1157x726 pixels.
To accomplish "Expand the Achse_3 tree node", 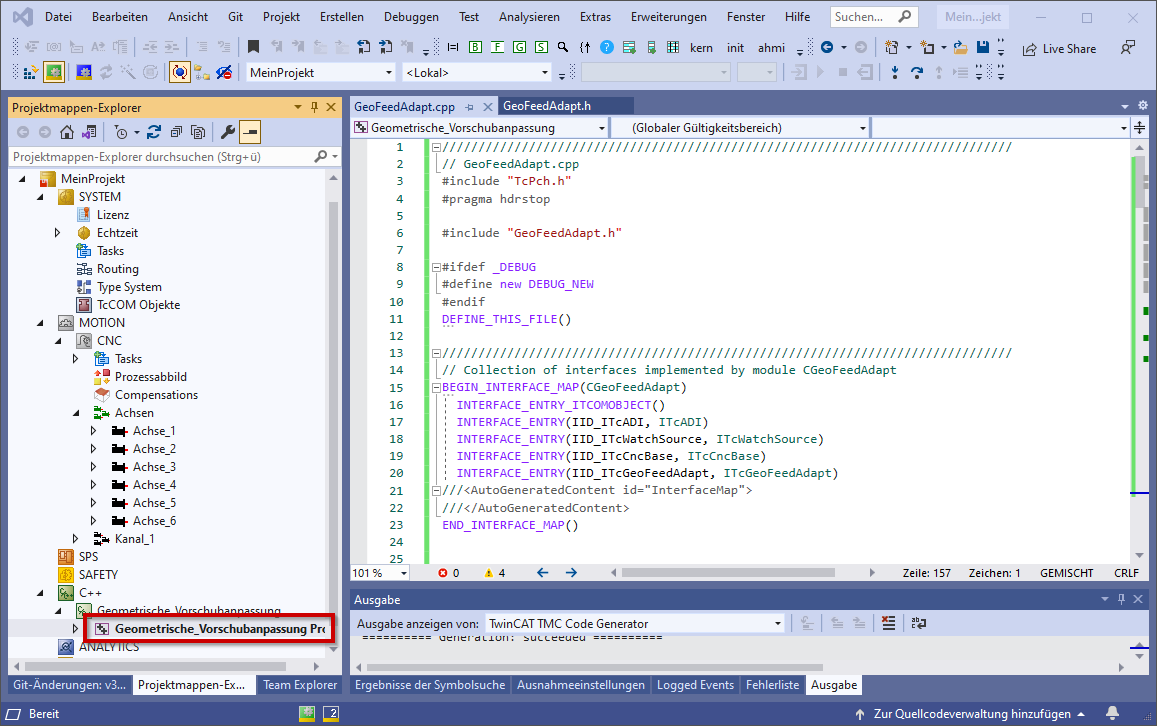I will point(94,466).
